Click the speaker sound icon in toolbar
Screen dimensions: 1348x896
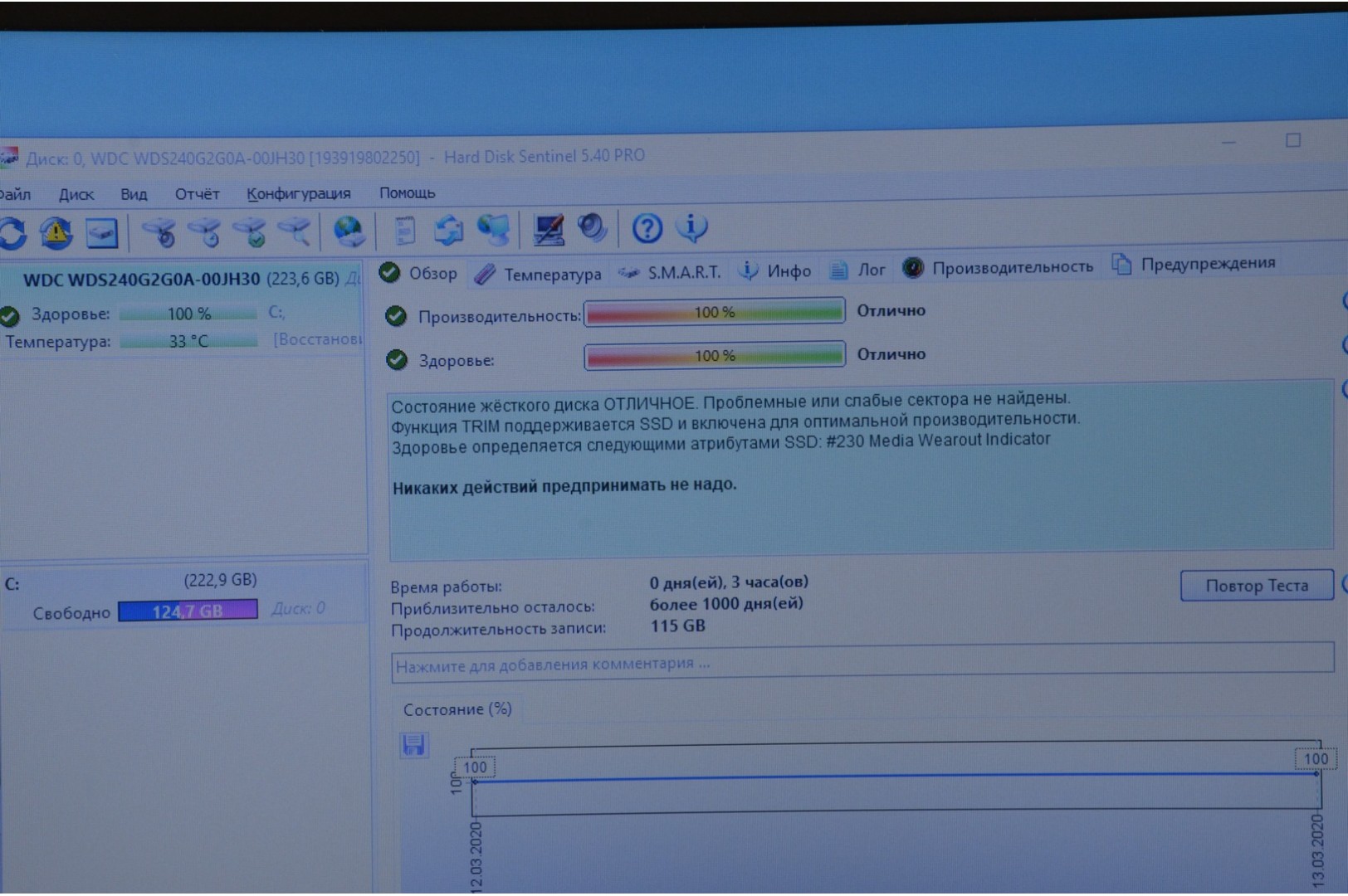[x=592, y=227]
